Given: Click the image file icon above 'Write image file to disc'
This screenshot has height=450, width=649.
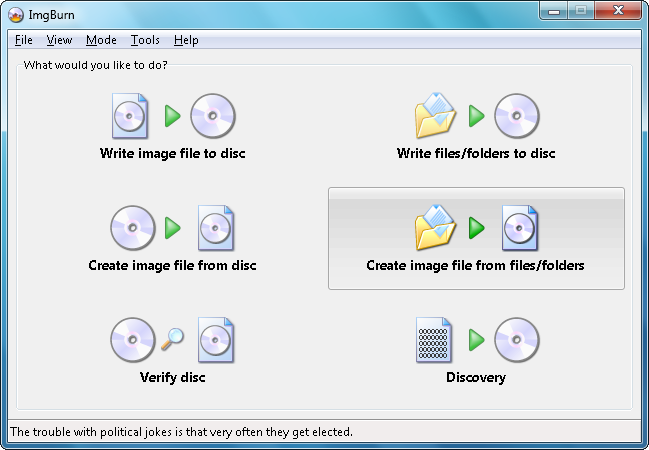Looking at the screenshot, I should 130,116.
